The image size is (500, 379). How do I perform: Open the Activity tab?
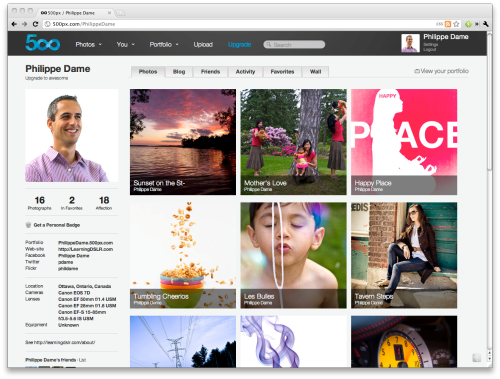(245, 72)
